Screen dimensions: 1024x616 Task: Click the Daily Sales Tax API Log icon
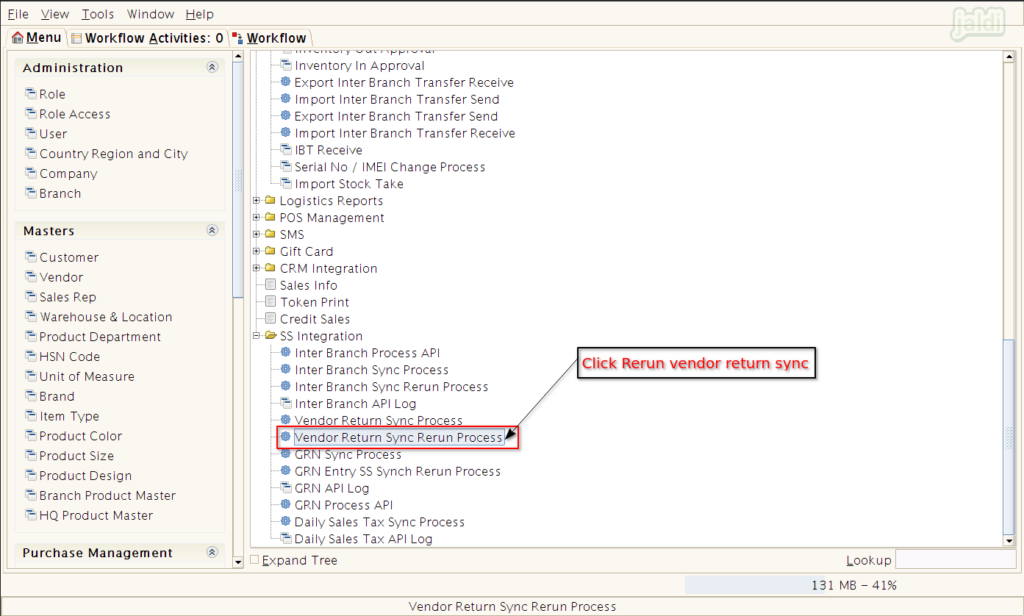[285, 539]
